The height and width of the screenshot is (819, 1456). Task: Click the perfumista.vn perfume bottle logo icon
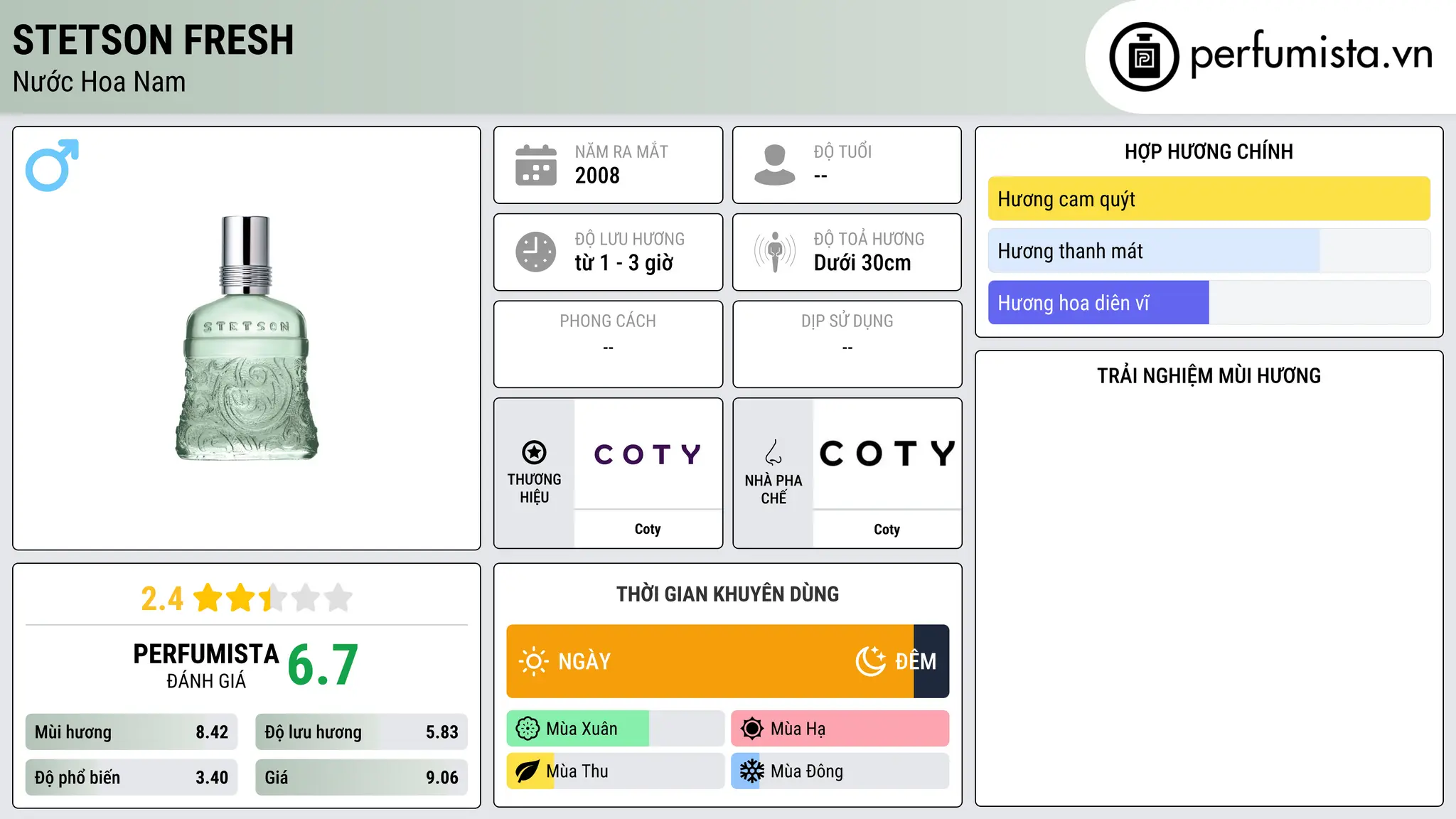pyautogui.click(x=1144, y=57)
